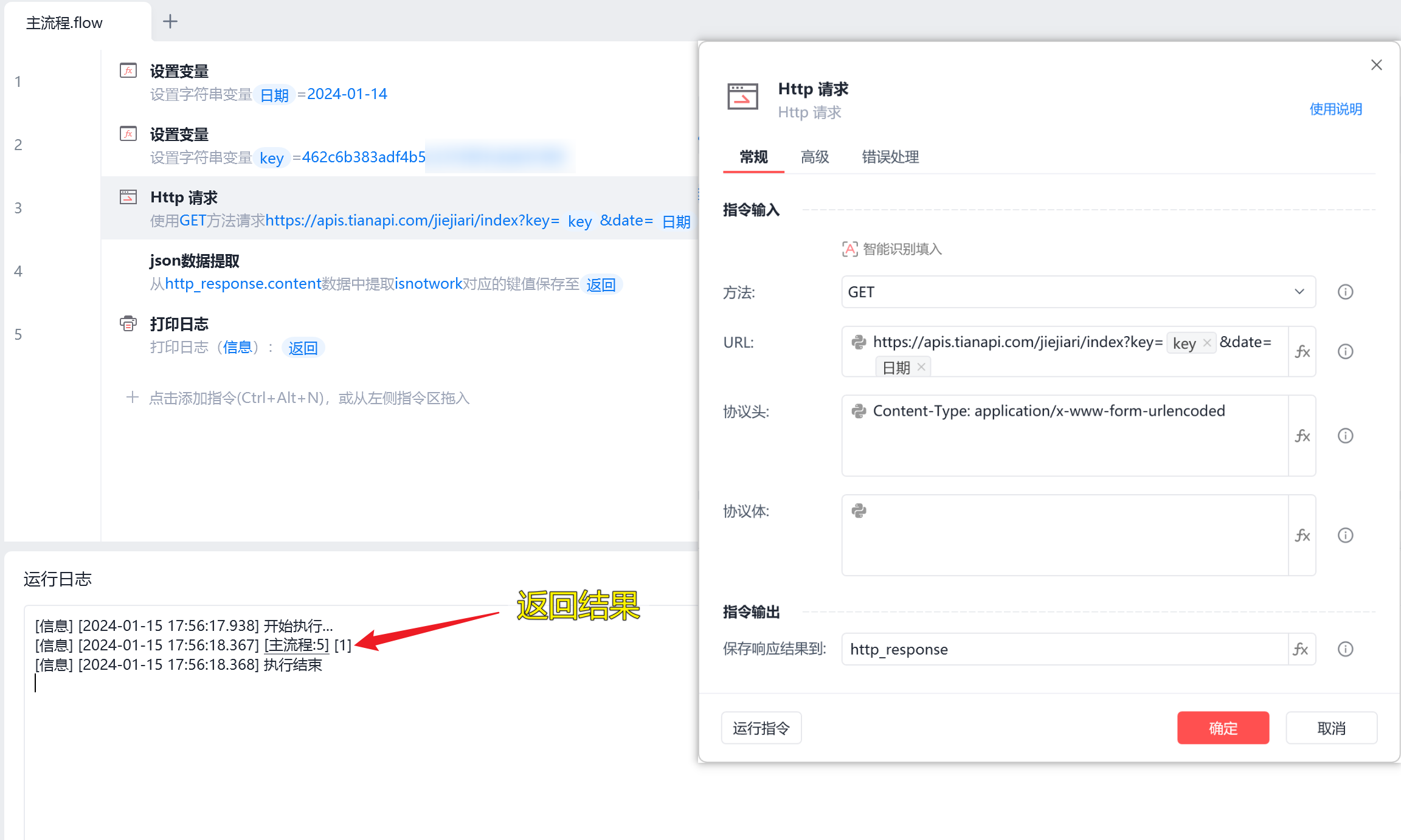The width and height of the screenshot is (1401, 840).
Task: Open the GET method dropdown
Action: click(1079, 292)
